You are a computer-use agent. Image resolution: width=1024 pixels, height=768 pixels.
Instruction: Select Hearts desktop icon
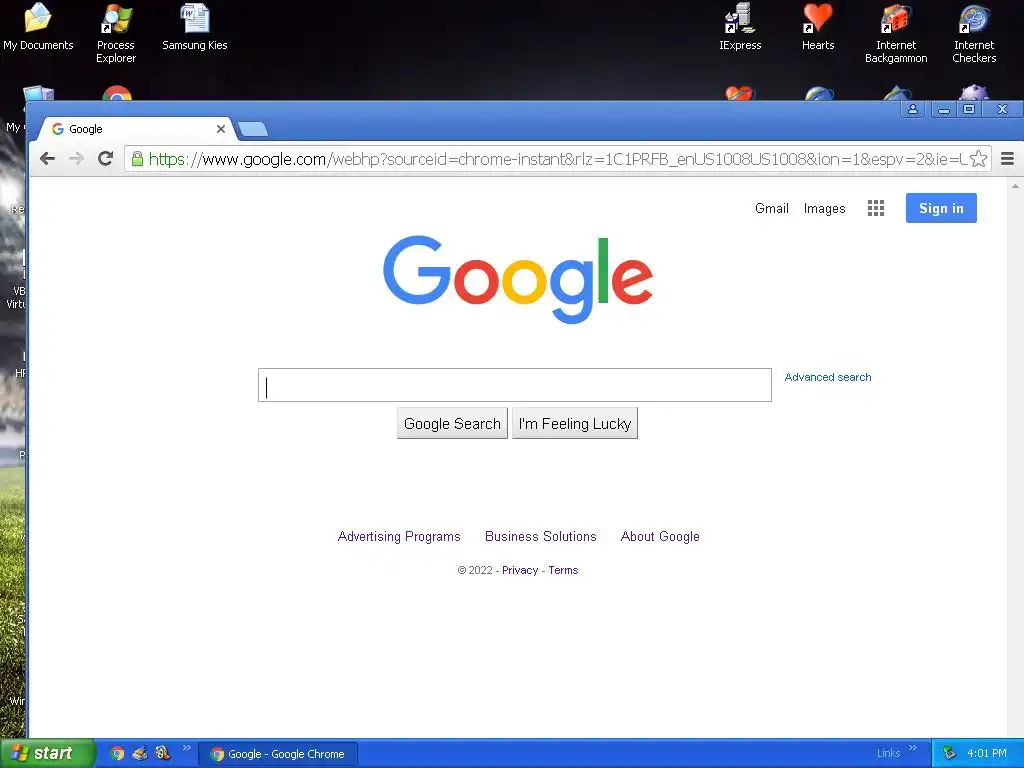(x=818, y=27)
